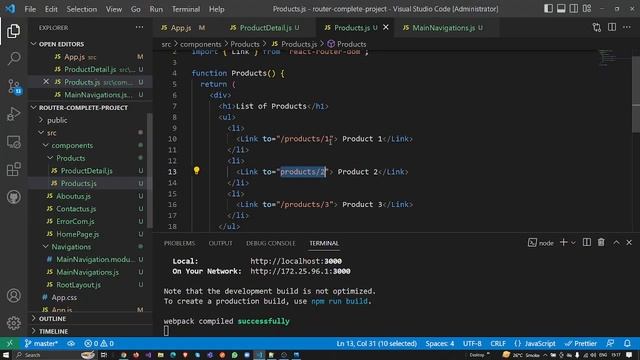Click the Windows taskbar Search box
The width and height of the screenshot is (640, 360).
click(55, 355)
